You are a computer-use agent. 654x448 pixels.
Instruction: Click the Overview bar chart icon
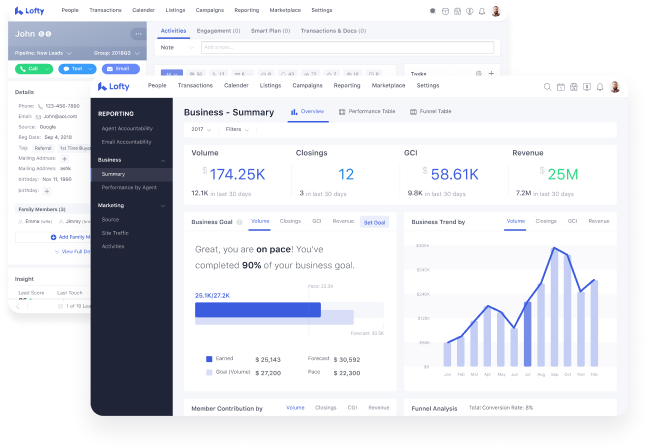pyautogui.click(x=293, y=112)
